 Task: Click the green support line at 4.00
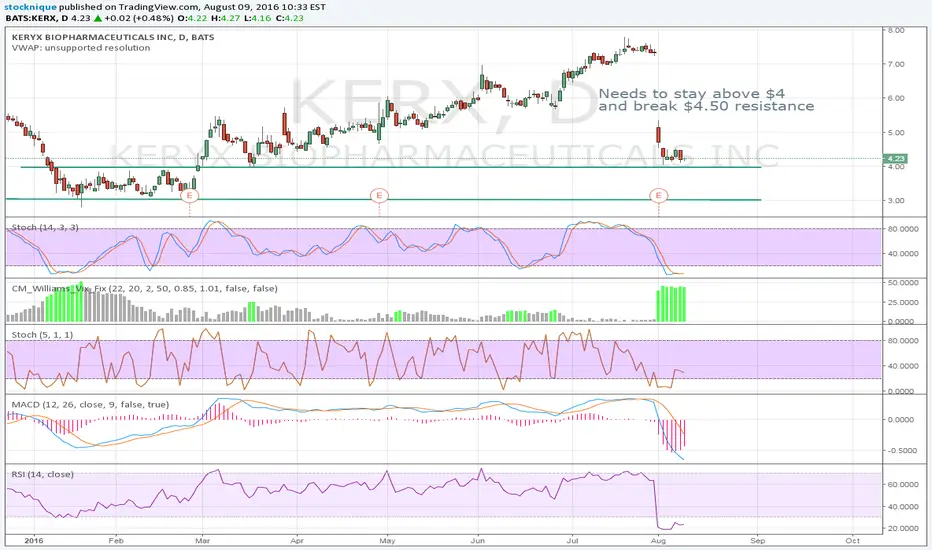tap(391, 167)
